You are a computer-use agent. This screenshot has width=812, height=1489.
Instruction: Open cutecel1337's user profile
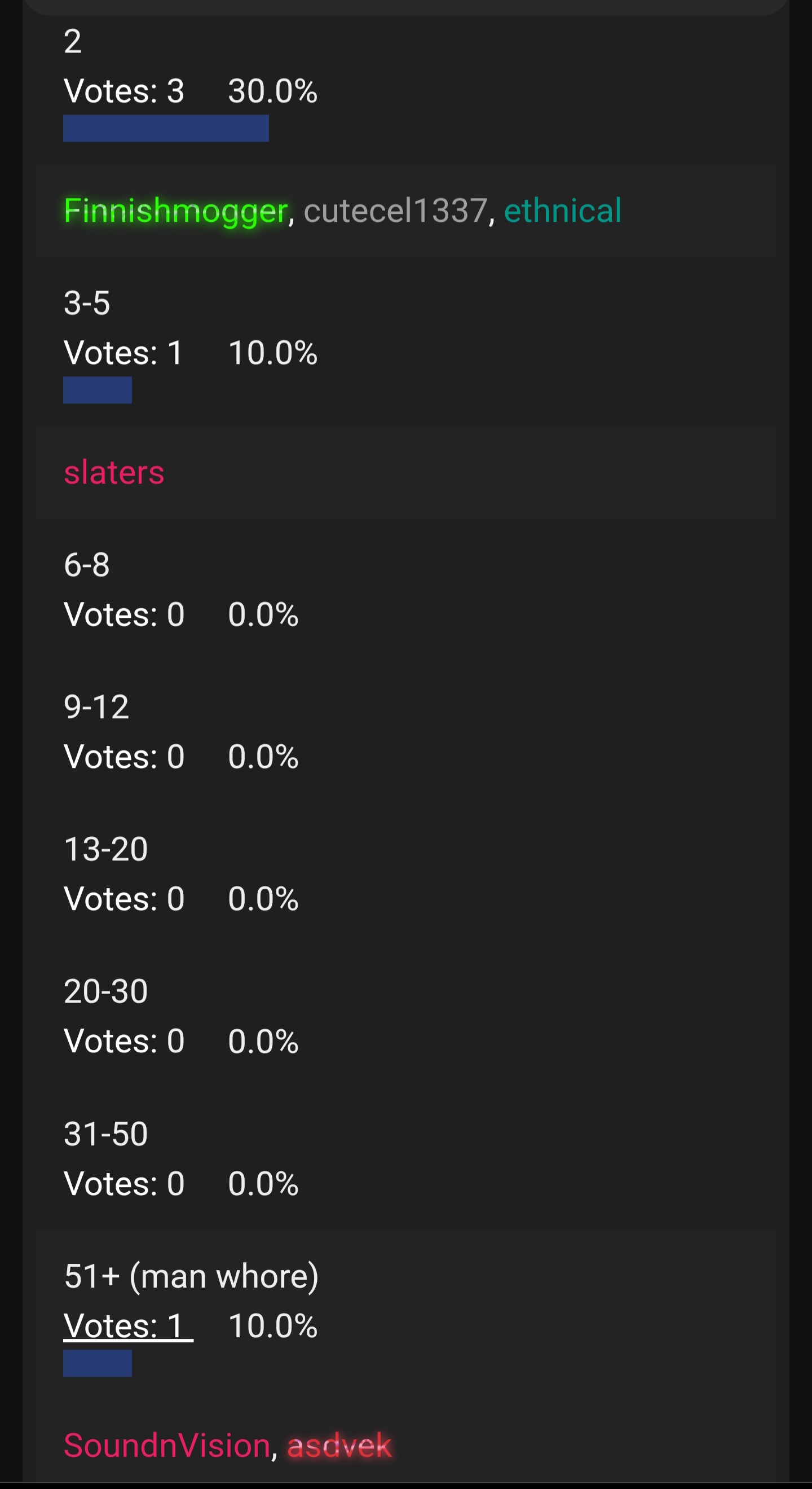click(x=396, y=210)
